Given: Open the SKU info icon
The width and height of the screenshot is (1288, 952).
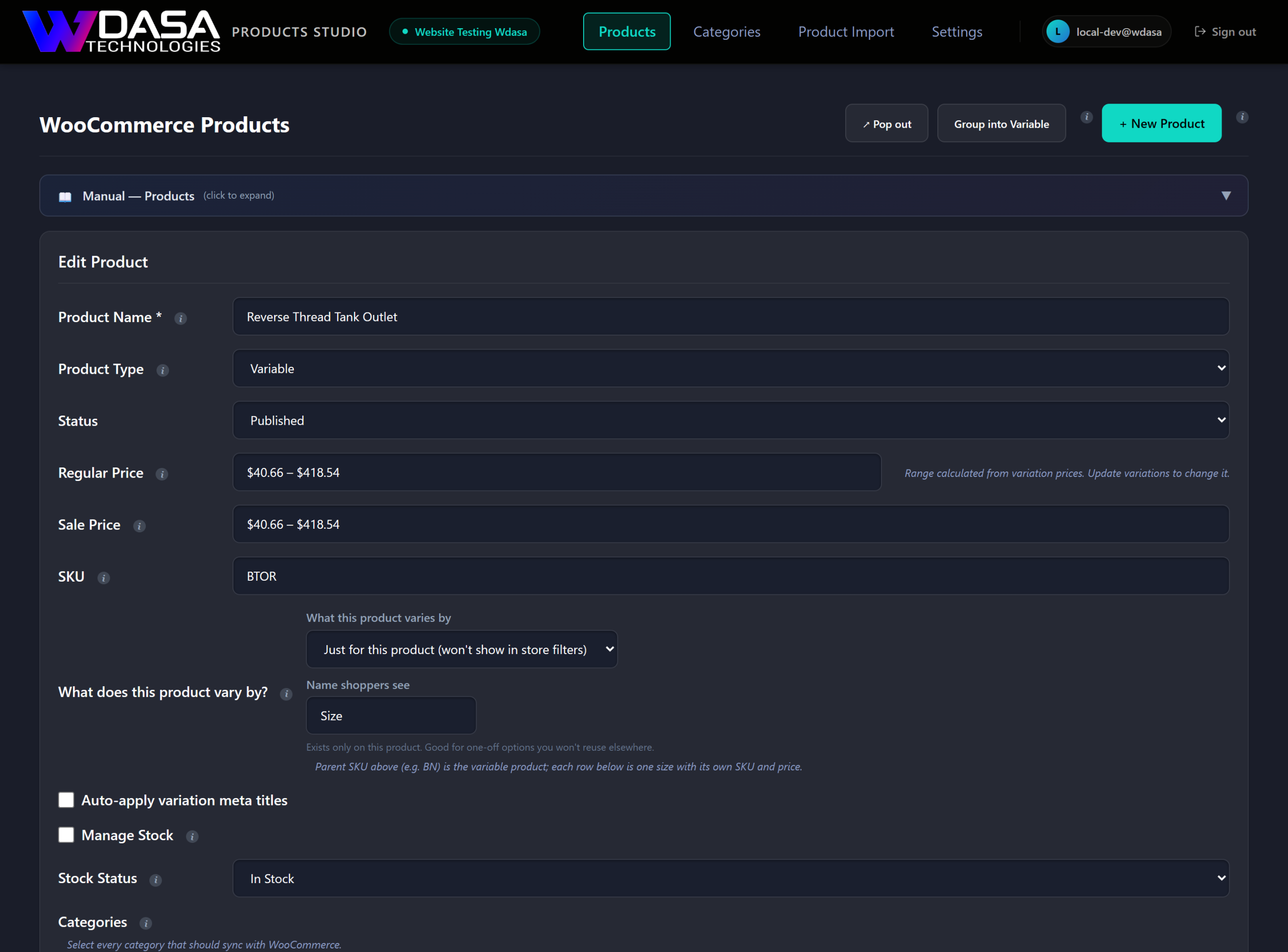Looking at the screenshot, I should [104, 578].
